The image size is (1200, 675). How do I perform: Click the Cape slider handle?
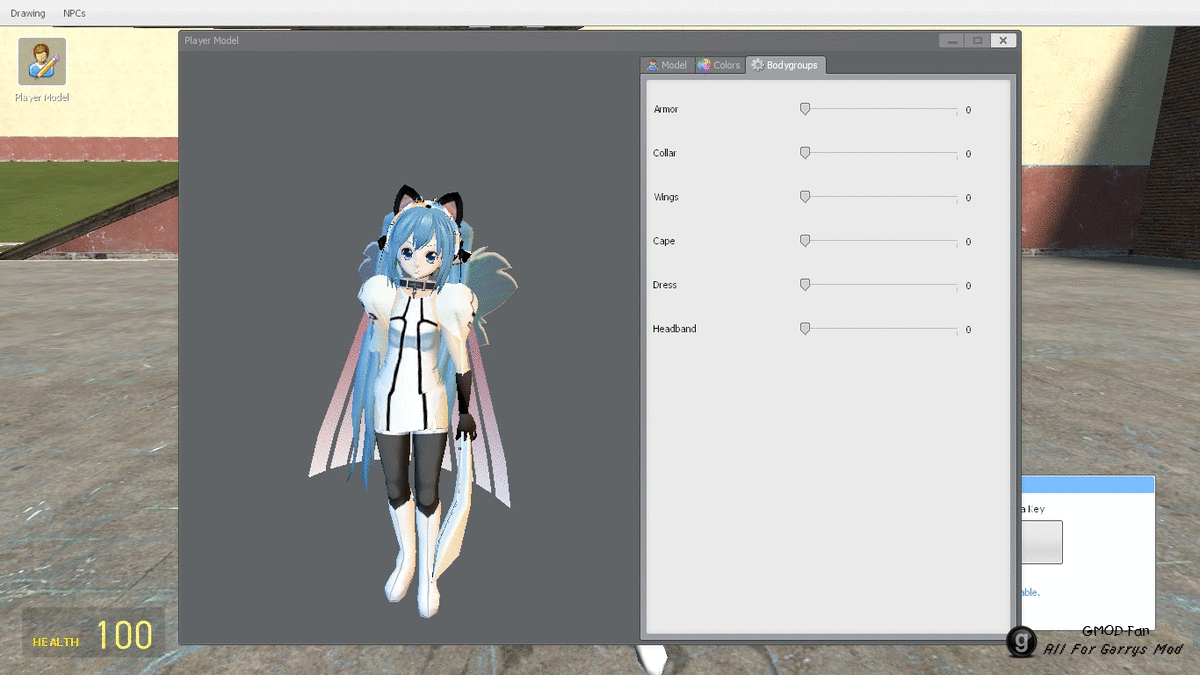tap(805, 241)
